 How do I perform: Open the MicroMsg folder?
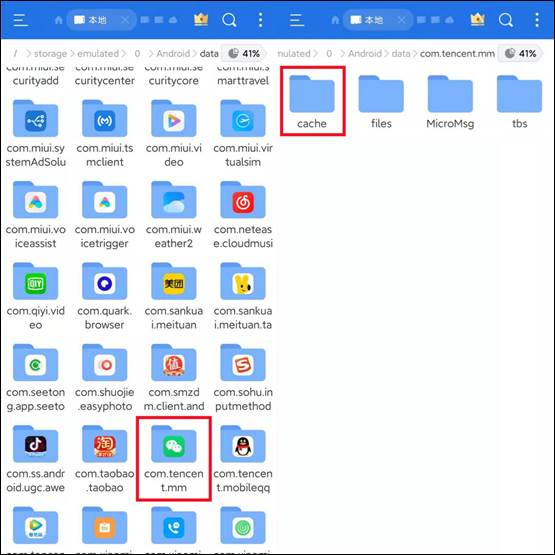[x=450, y=102]
